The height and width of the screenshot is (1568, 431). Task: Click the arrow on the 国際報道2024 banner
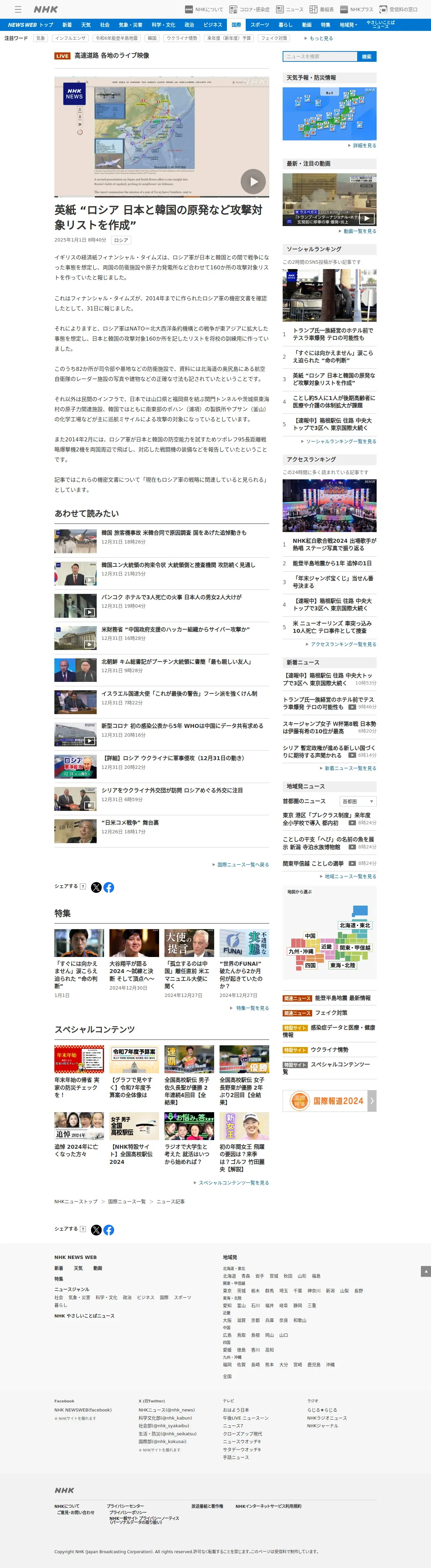372,1100
